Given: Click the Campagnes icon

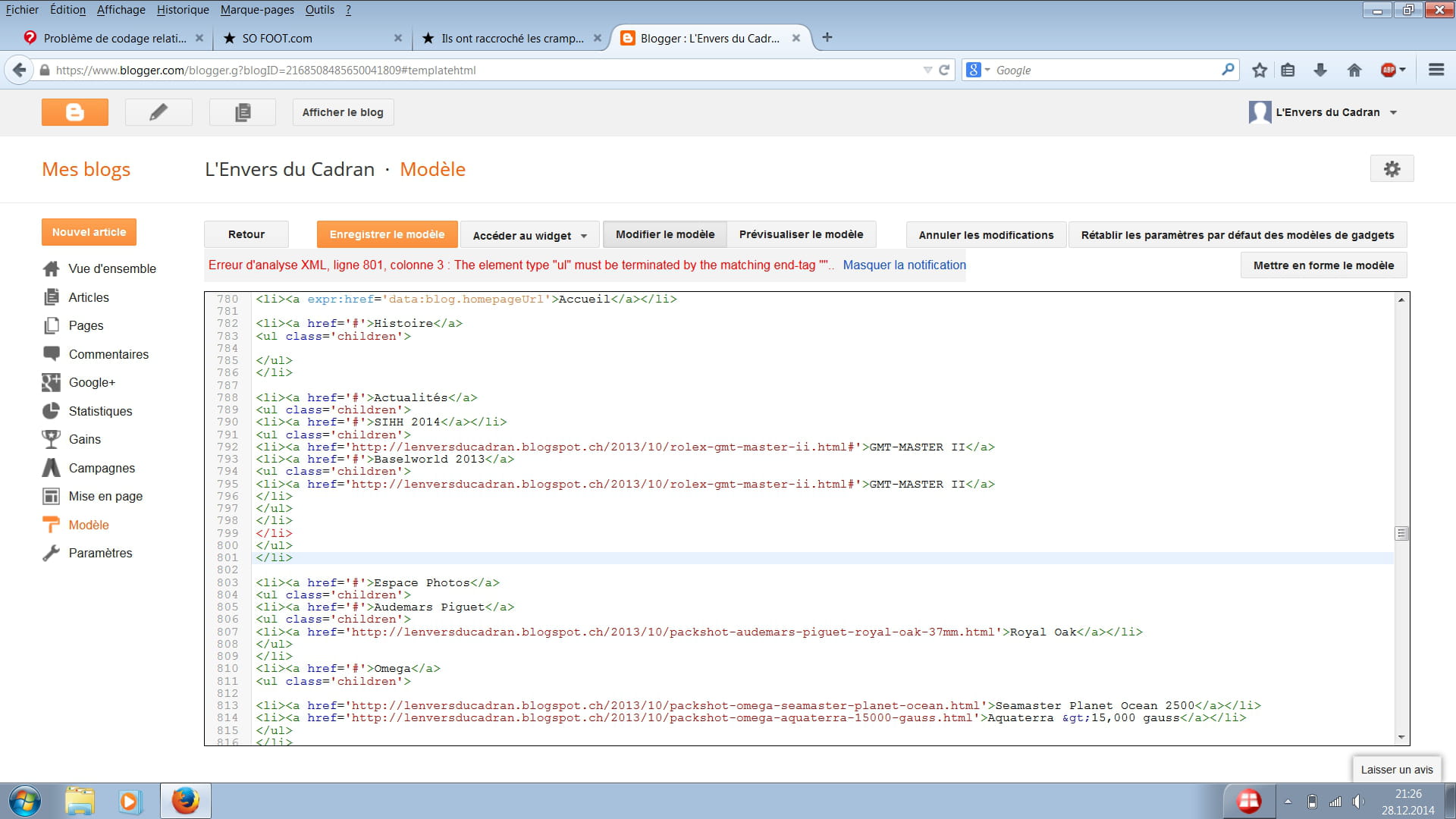Looking at the screenshot, I should coord(51,468).
